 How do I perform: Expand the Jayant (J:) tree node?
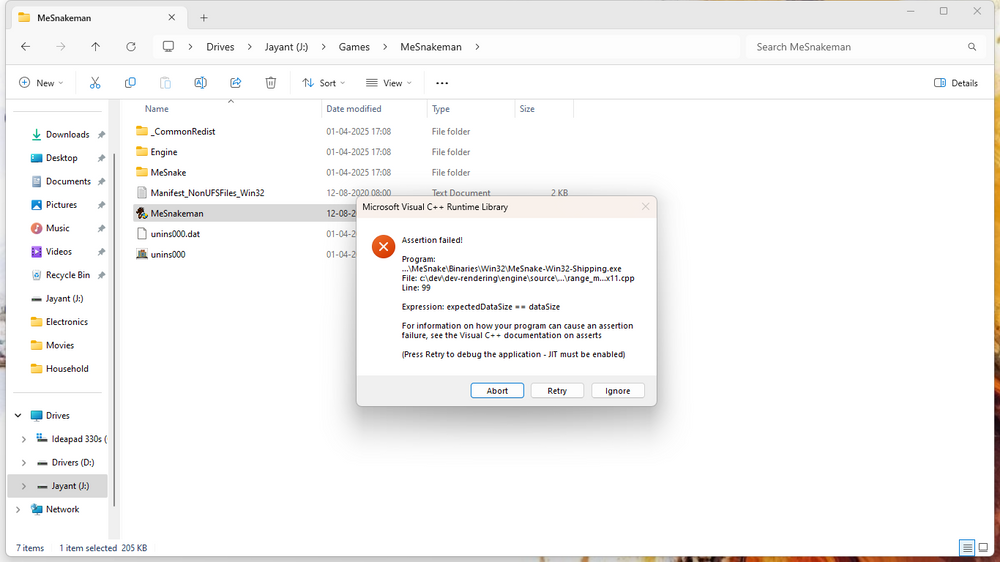click(24, 486)
